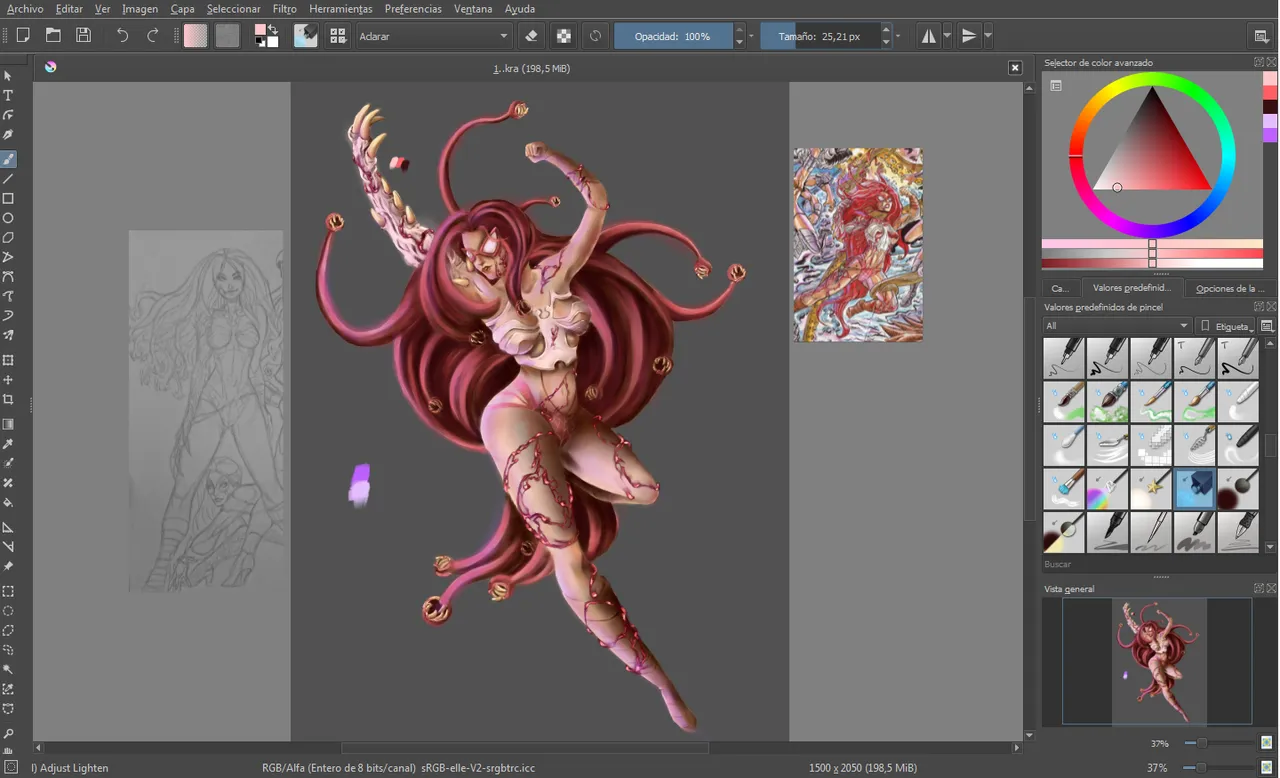
Task: Swap foreground and background colors
Action: [x=273, y=29]
